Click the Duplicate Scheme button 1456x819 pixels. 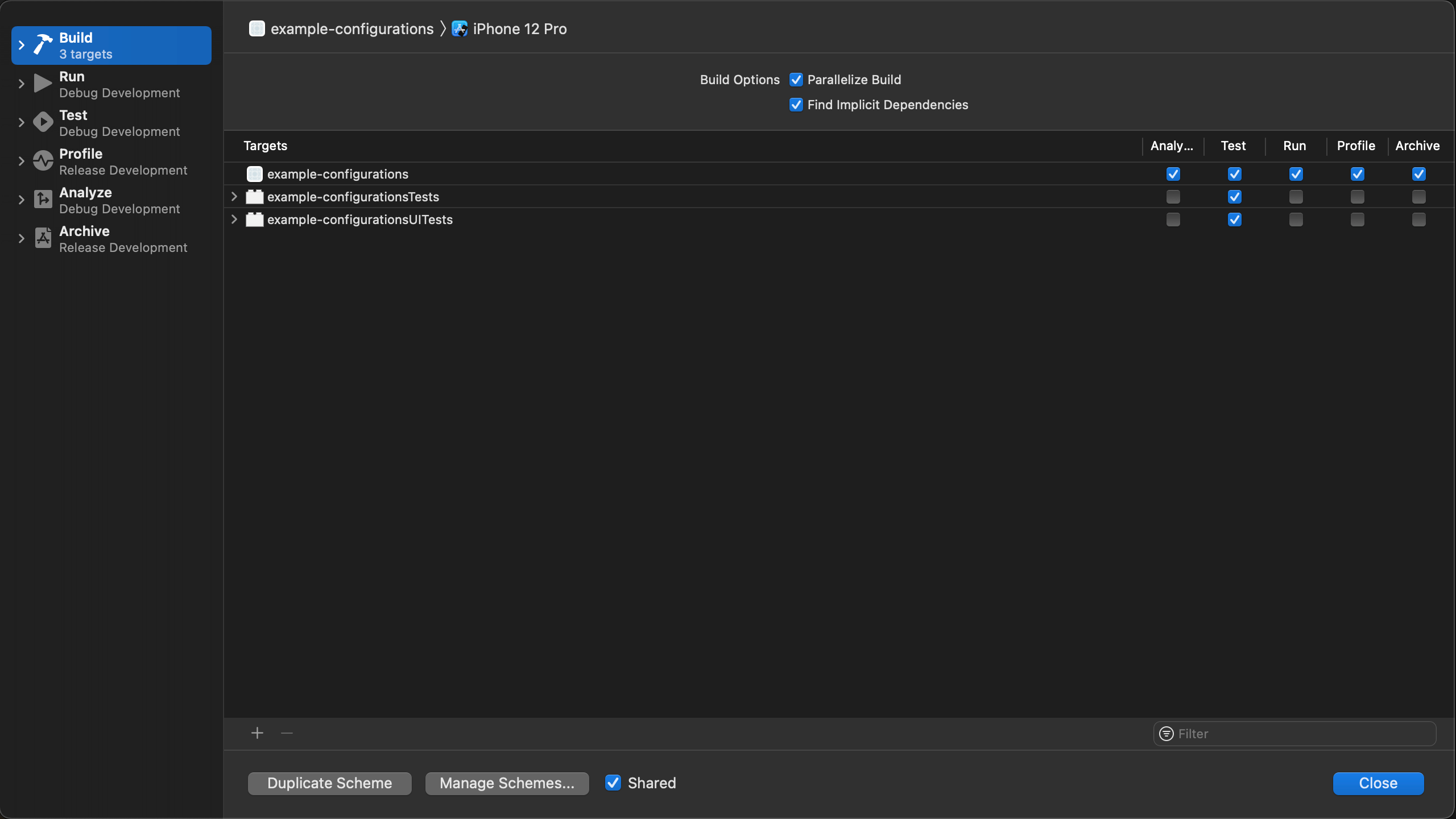330,783
